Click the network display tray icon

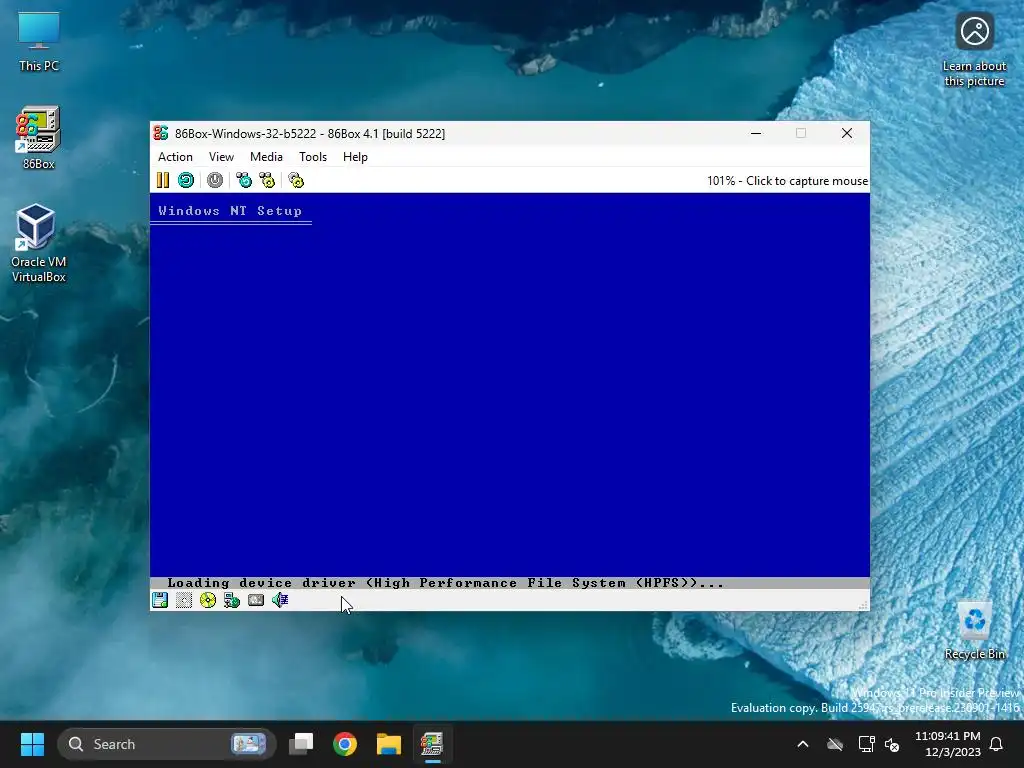coord(866,744)
